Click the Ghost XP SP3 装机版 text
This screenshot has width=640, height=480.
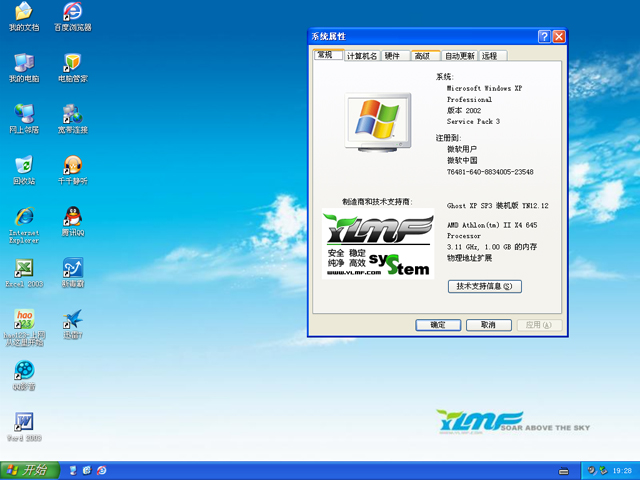tap(482, 206)
